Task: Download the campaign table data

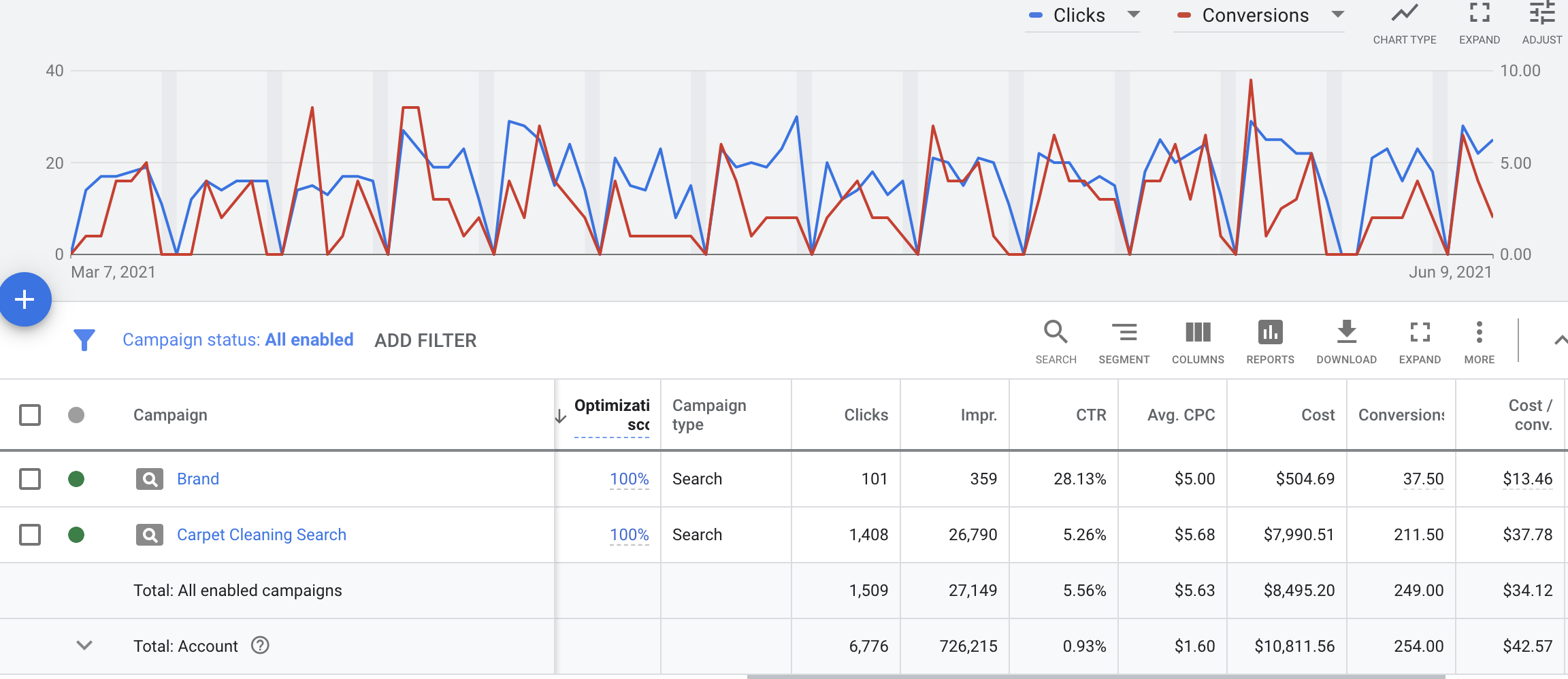Action: pos(1346,333)
